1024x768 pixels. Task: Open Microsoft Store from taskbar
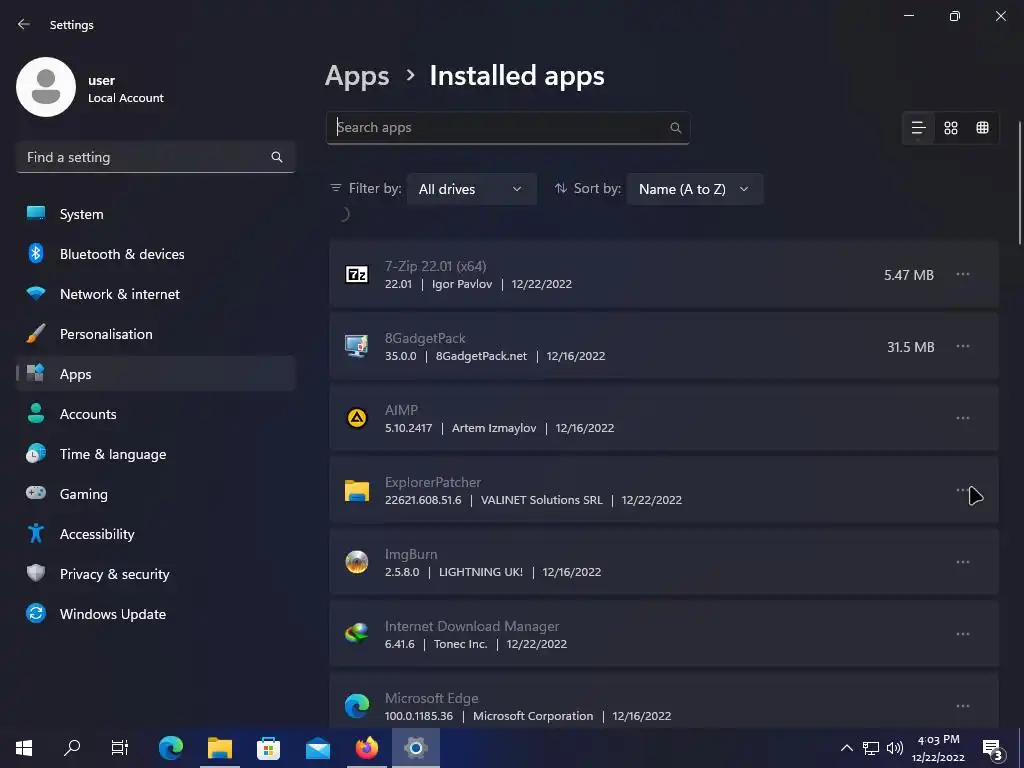pyautogui.click(x=268, y=748)
